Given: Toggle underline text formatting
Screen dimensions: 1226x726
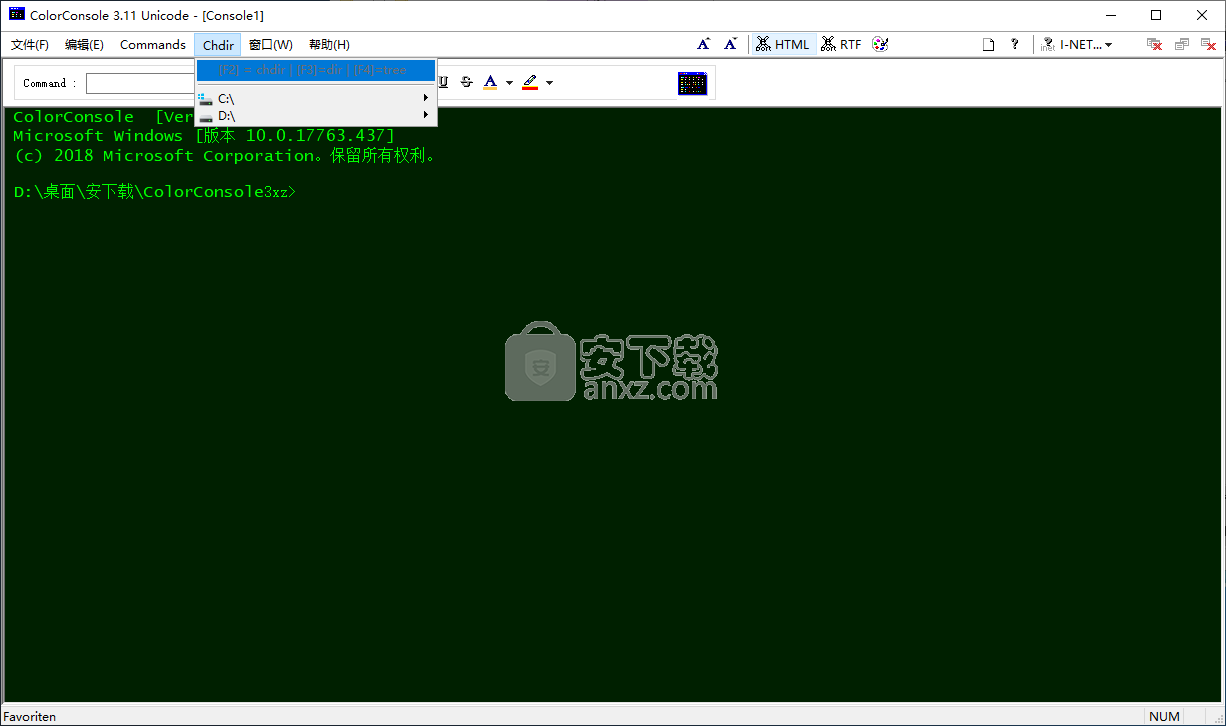Looking at the screenshot, I should coord(443,82).
